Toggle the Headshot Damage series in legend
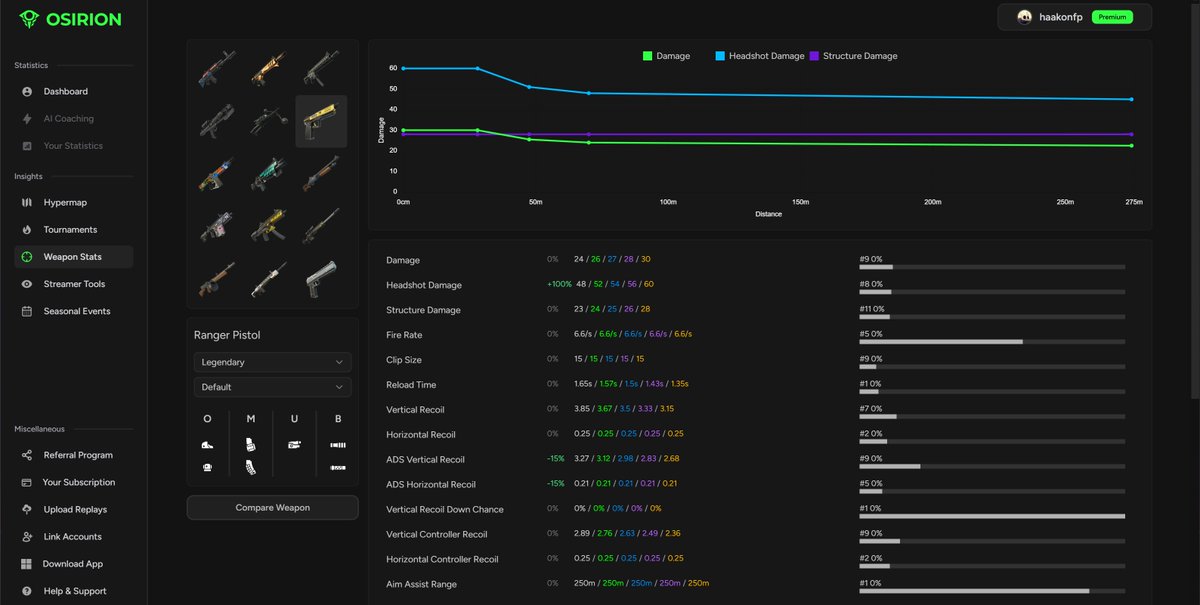 pyautogui.click(x=761, y=56)
